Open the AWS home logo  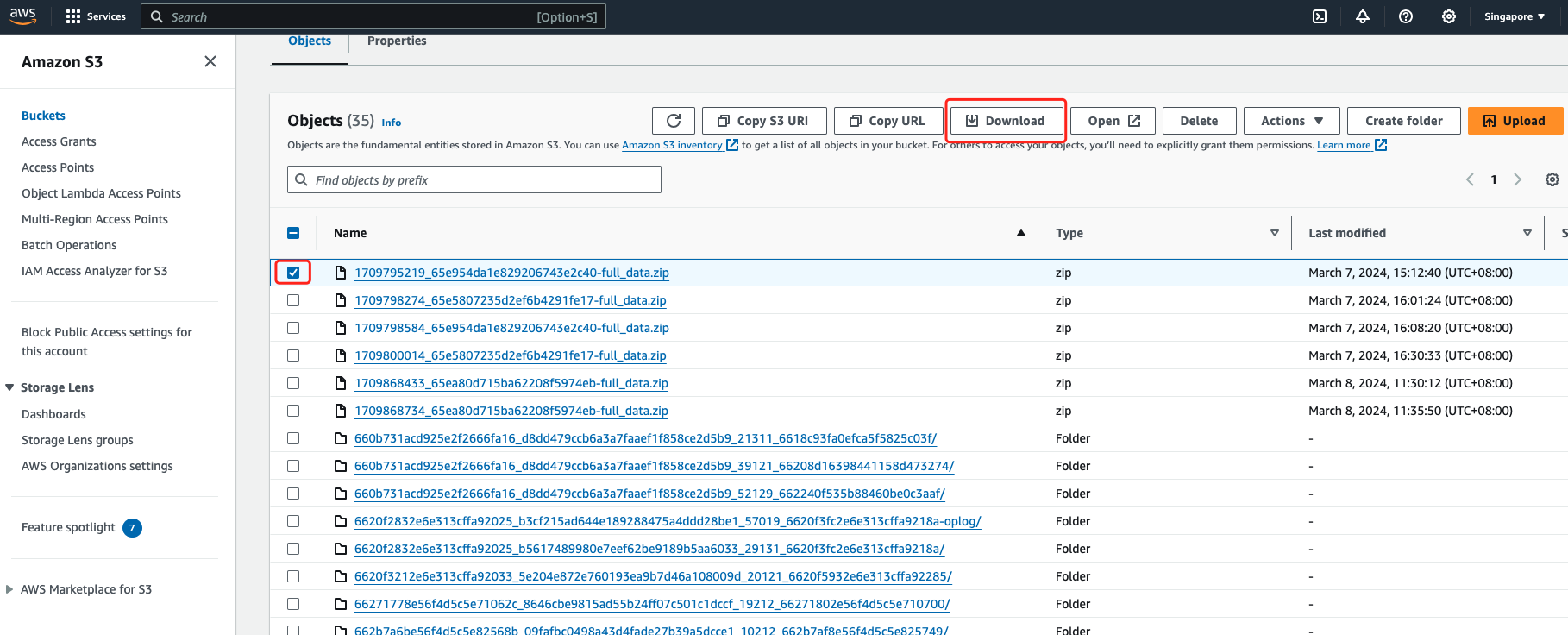(x=23, y=16)
